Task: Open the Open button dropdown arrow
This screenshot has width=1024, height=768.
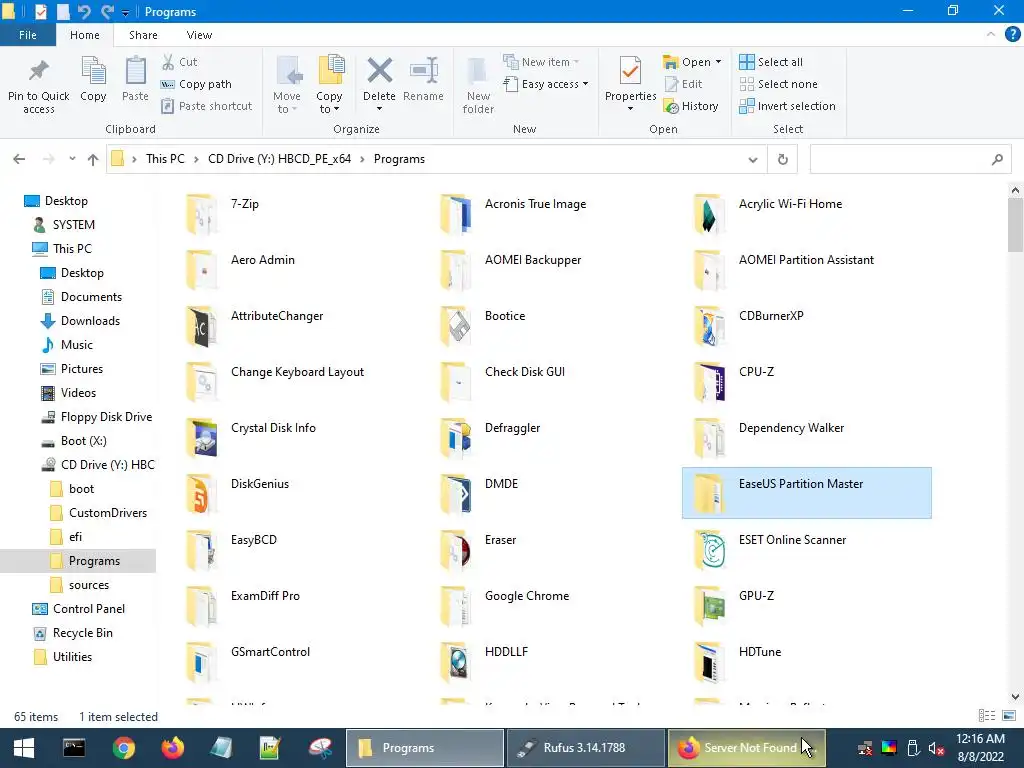Action: coord(718,62)
